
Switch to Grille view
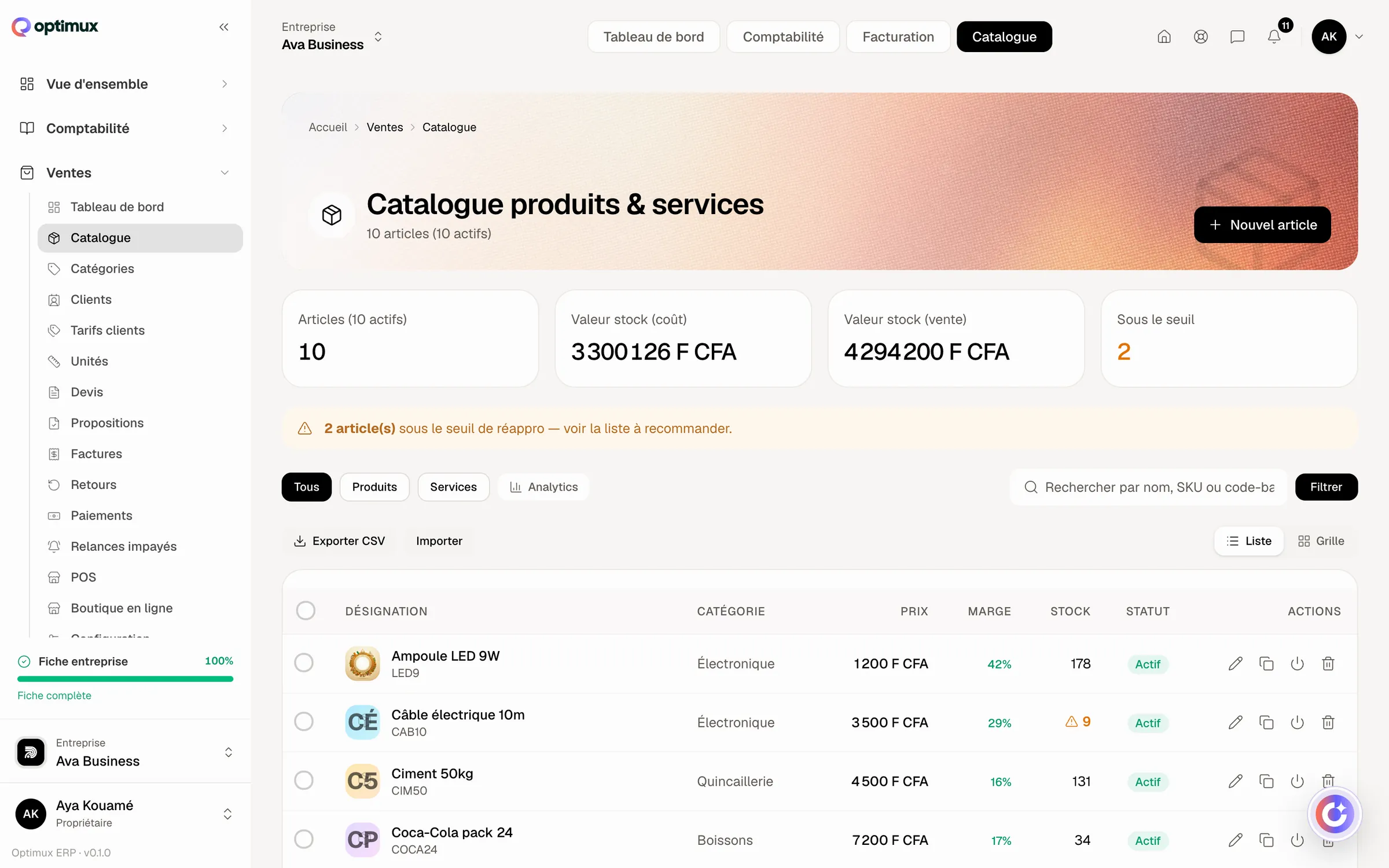(x=1321, y=541)
